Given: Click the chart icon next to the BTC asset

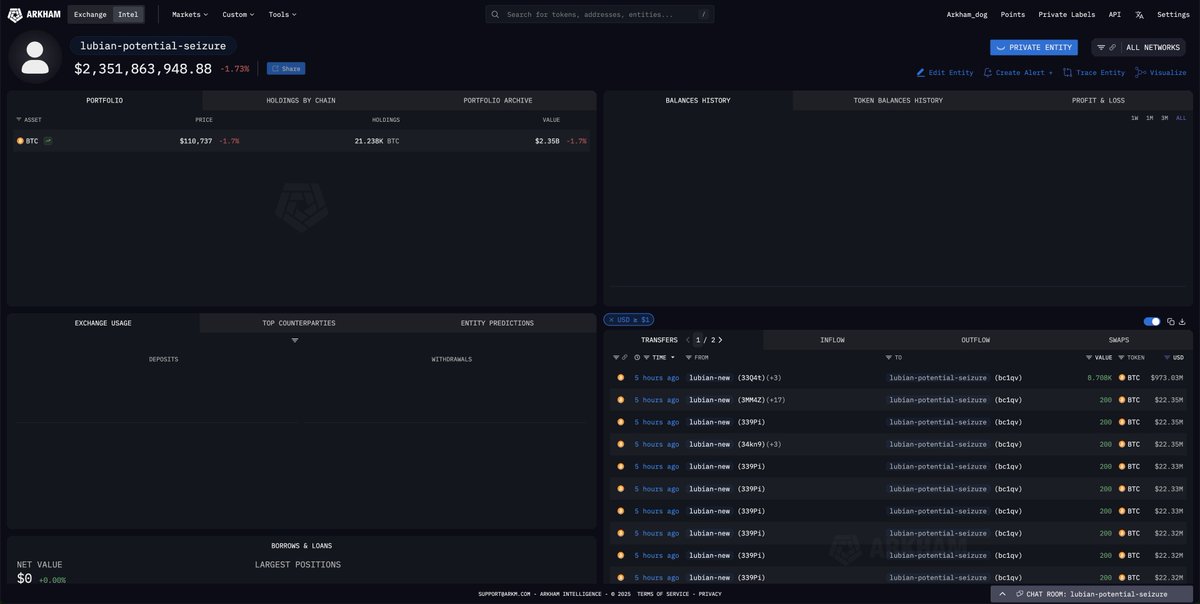Looking at the screenshot, I should [x=45, y=138].
